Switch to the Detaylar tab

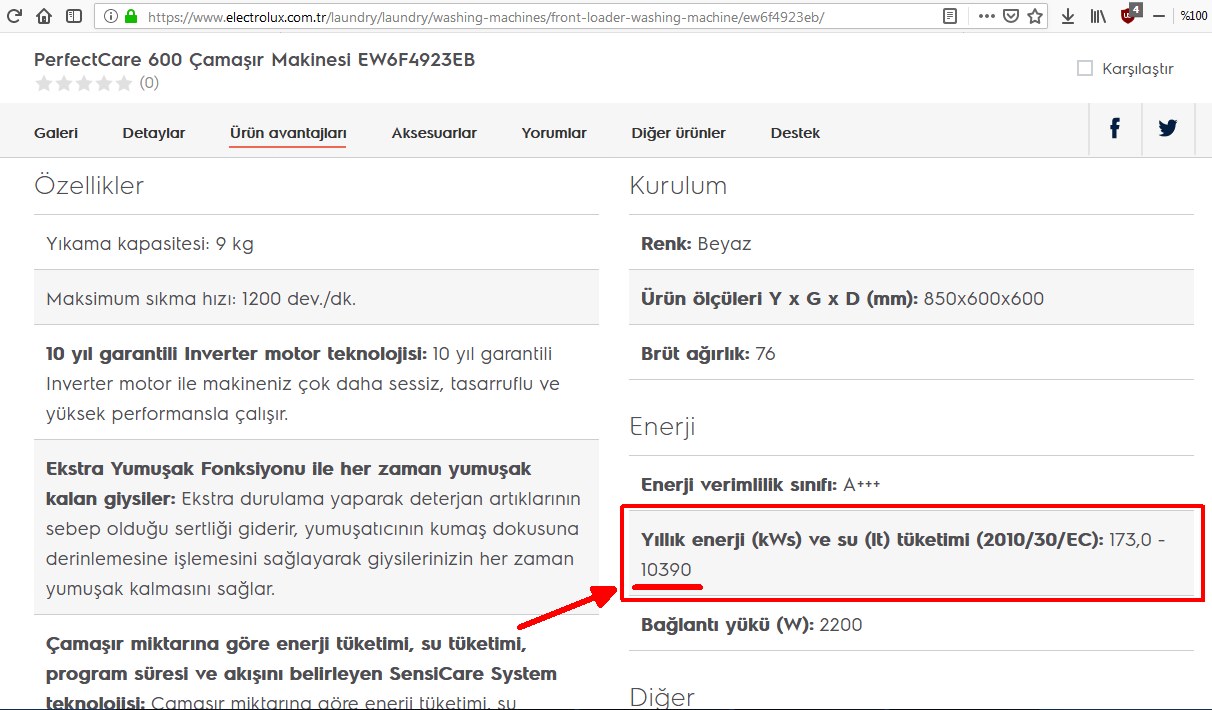click(x=154, y=133)
